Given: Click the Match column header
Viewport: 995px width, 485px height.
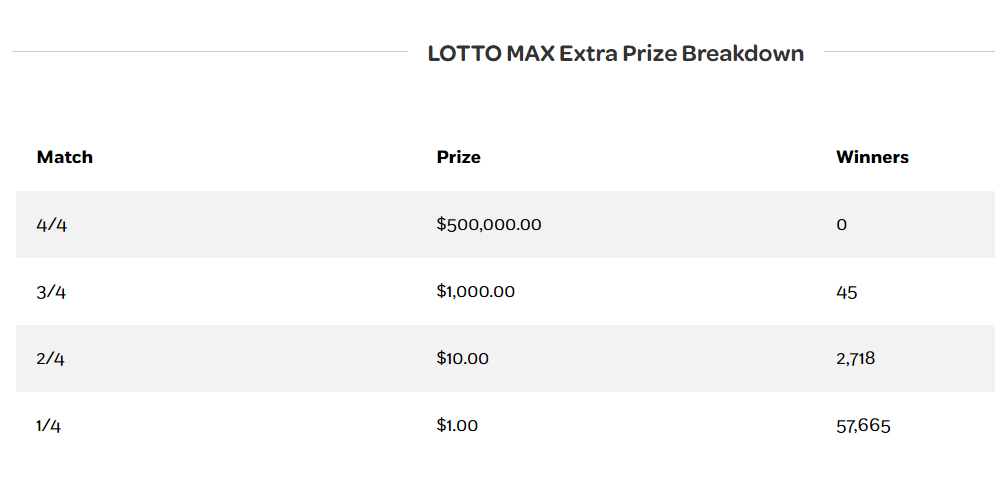Looking at the screenshot, I should pyautogui.click(x=65, y=157).
